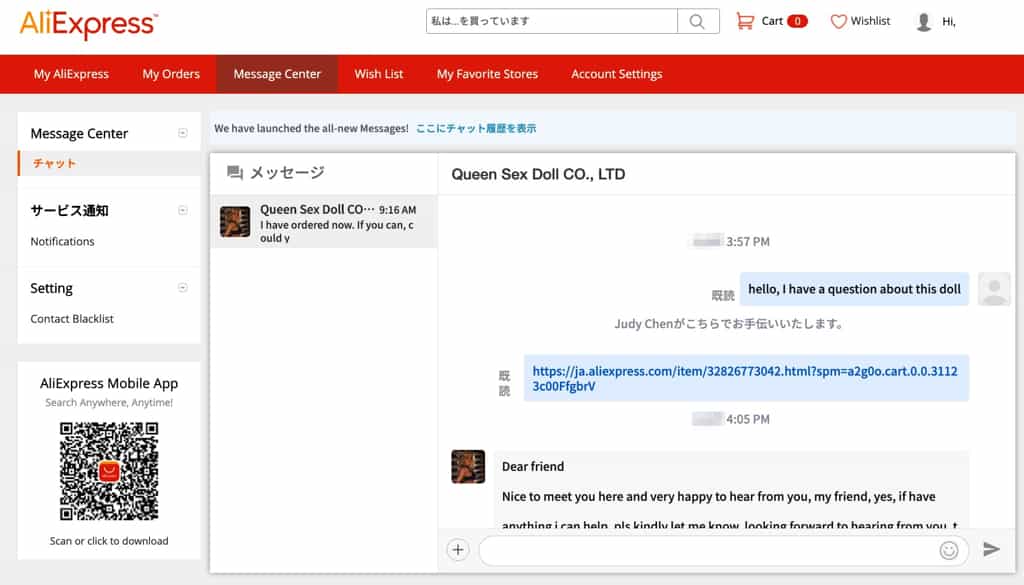Open Queen Sex Doll conversation row
The image size is (1024, 585).
[x=323, y=222]
